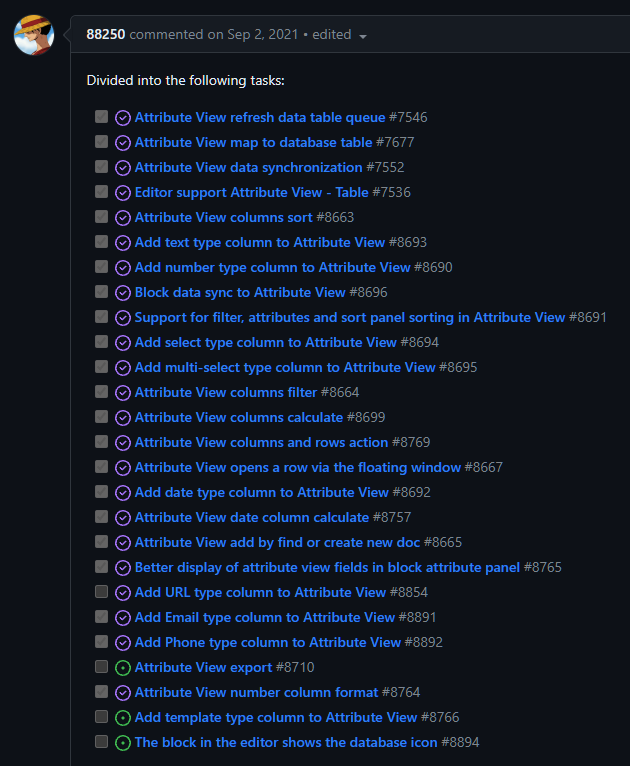Open the edited history dropdown arrow

tap(362, 36)
